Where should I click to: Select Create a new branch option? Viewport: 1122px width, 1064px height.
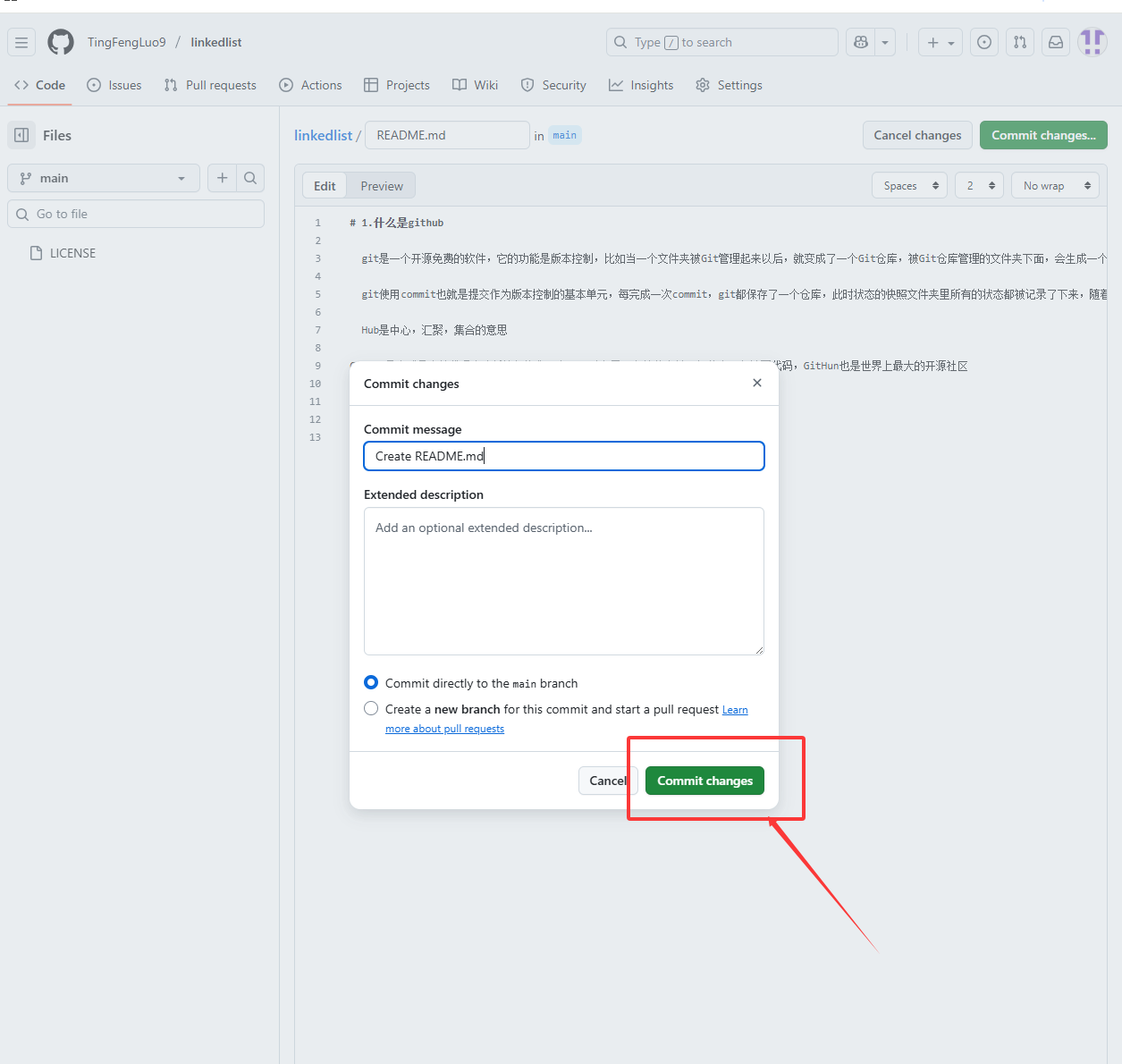[x=371, y=708]
